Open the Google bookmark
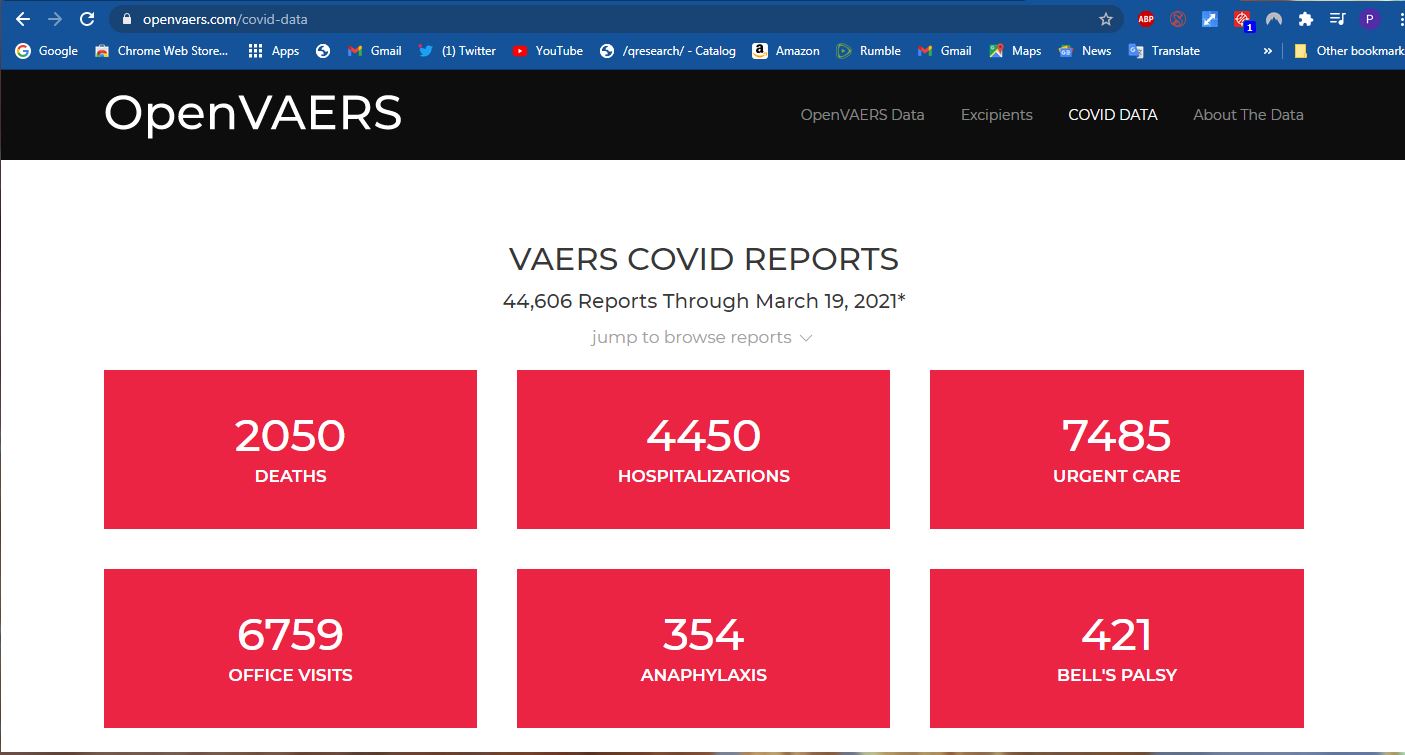The width and height of the screenshot is (1405, 755). (46, 51)
